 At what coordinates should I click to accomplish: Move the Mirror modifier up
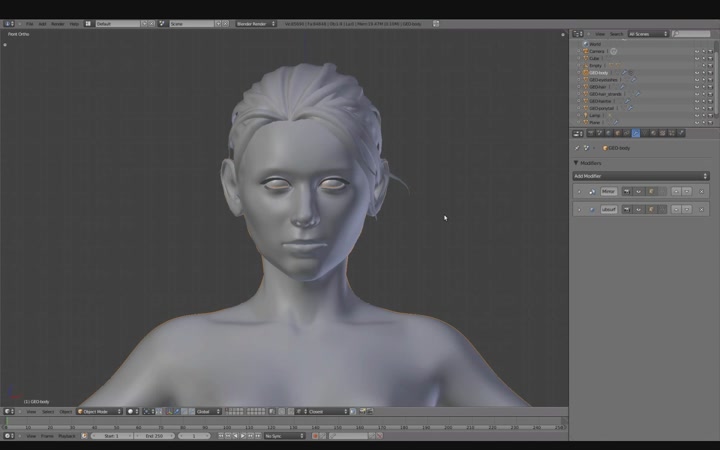[676, 191]
